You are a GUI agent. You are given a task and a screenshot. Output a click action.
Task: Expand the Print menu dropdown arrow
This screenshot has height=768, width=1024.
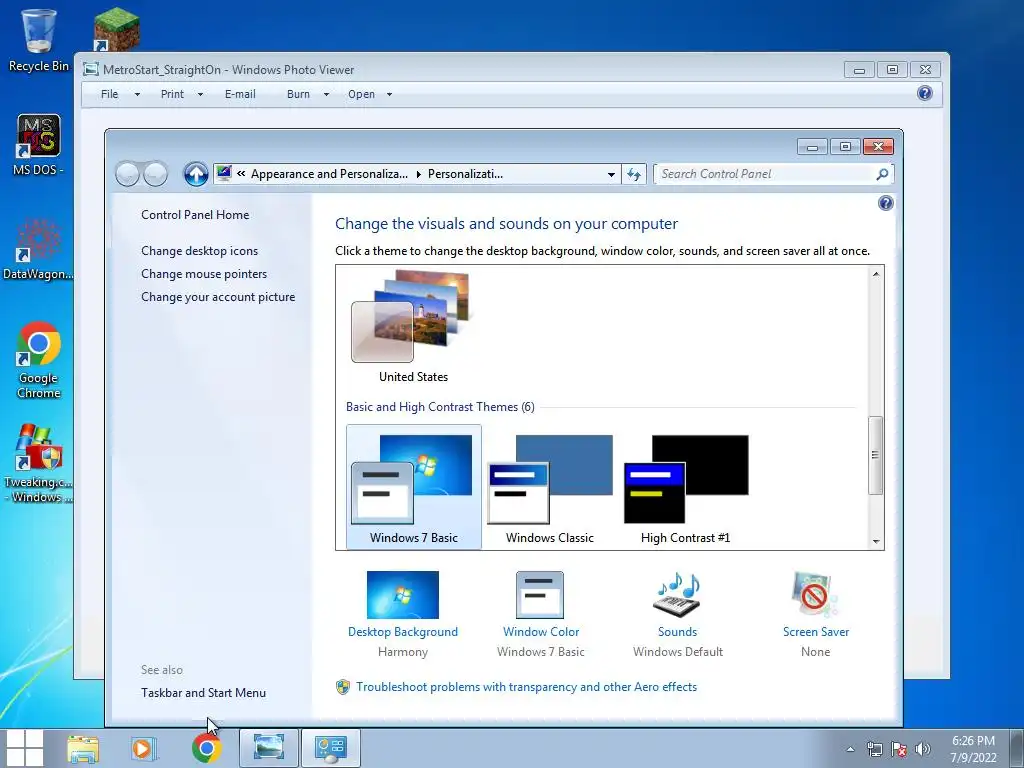pyautogui.click(x=200, y=94)
